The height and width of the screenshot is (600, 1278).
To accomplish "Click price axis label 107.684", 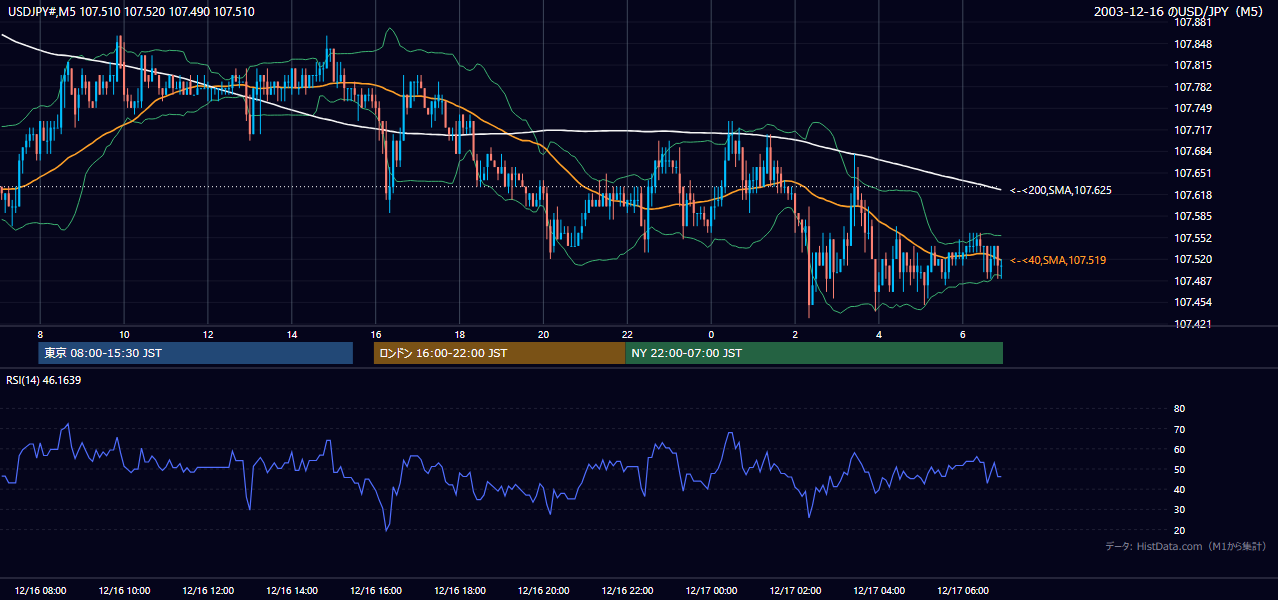I will click(1193, 151).
